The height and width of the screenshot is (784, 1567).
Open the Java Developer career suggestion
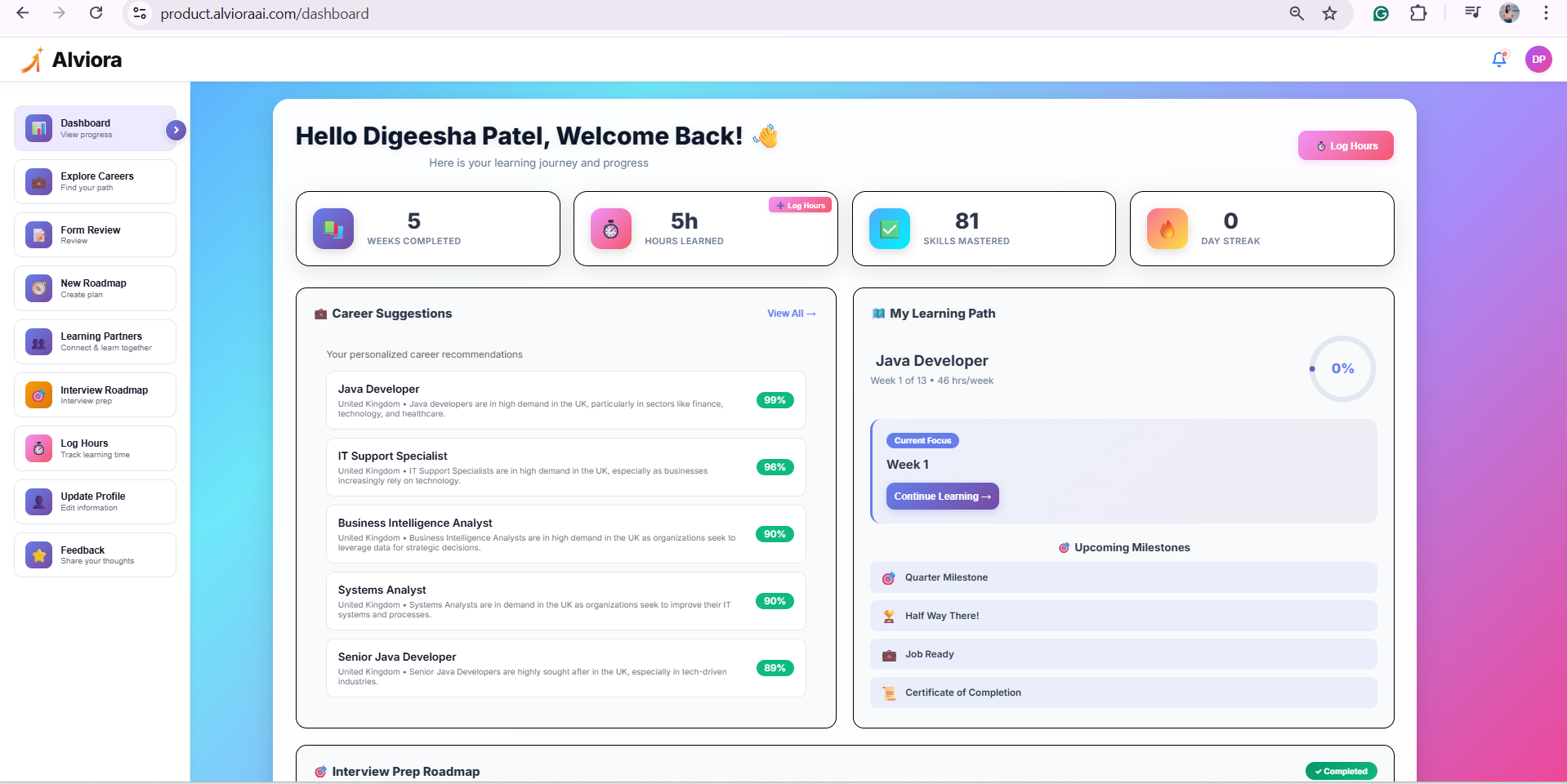pos(566,400)
